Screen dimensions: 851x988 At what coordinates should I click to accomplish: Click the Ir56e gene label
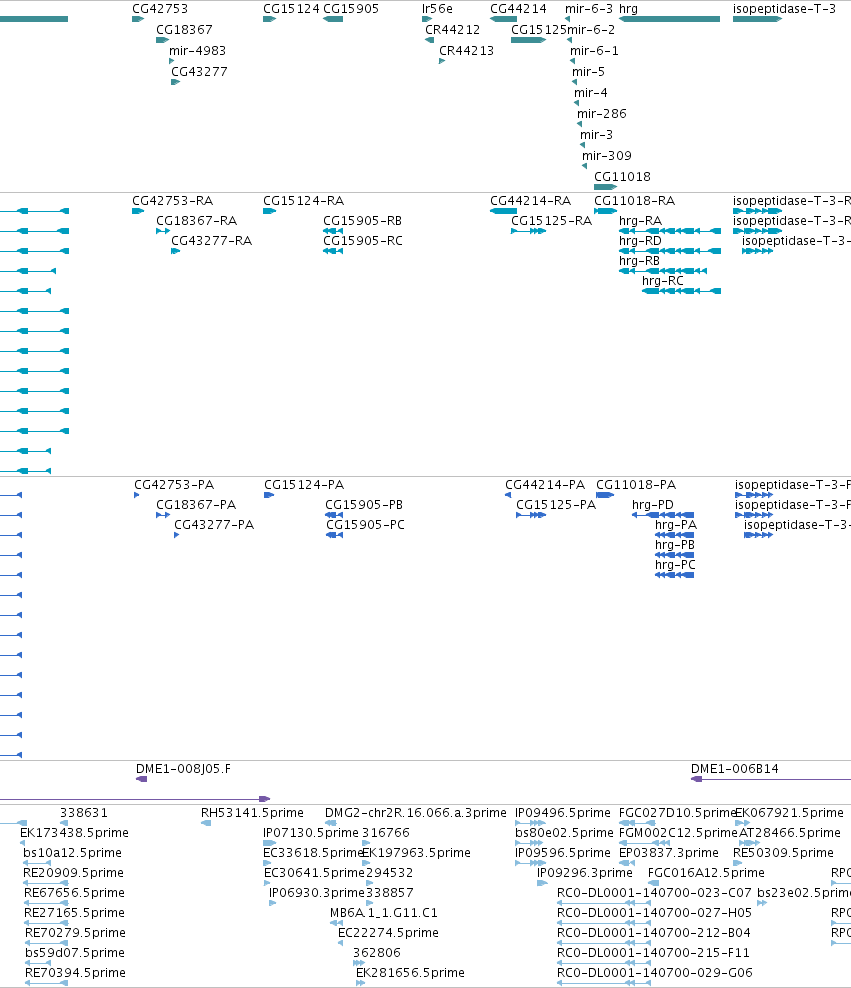coord(437,9)
